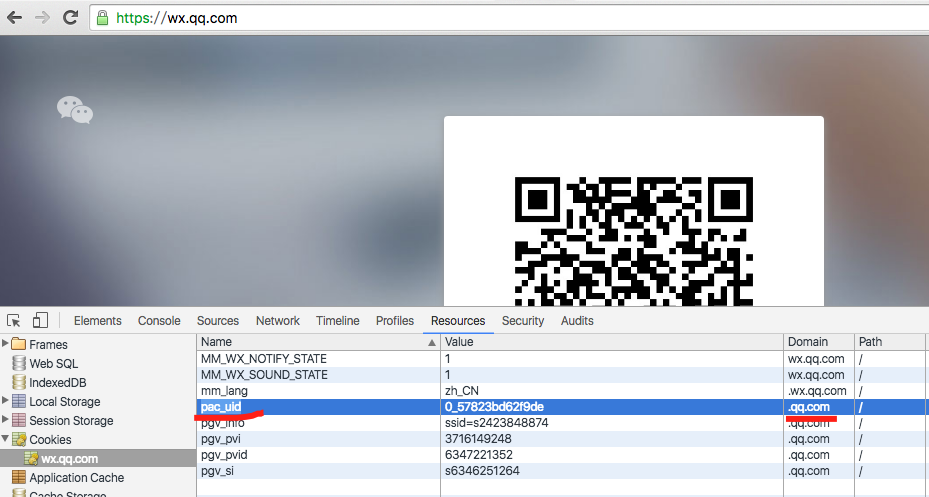Click the IndexedDB database icon

point(19,382)
